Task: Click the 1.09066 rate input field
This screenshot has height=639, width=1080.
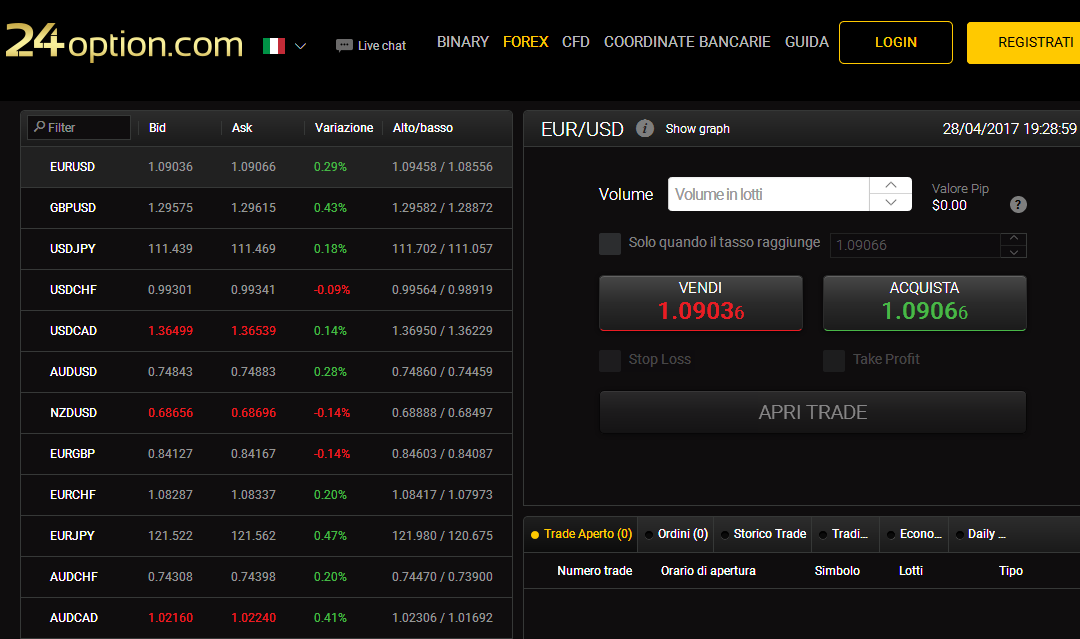Action: pyautogui.click(x=915, y=245)
